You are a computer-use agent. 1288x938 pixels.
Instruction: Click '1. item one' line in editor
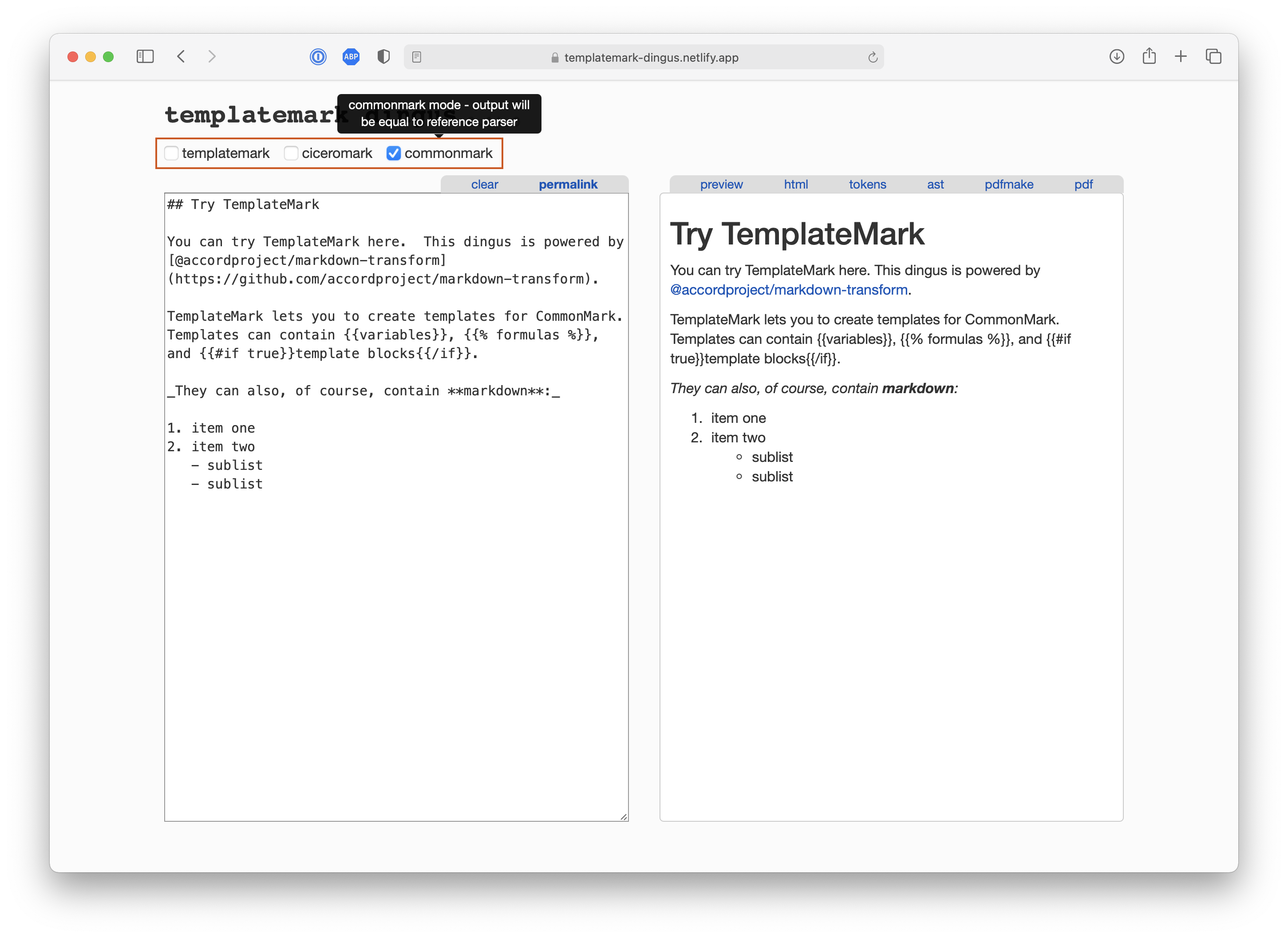(x=211, y=428)
